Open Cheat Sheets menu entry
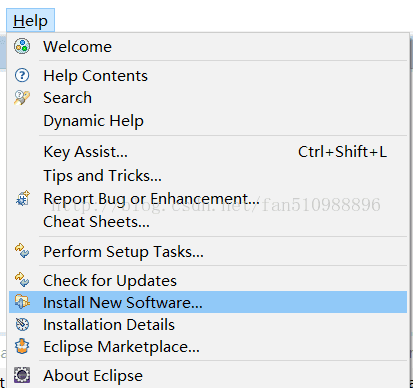 (96, 222)
